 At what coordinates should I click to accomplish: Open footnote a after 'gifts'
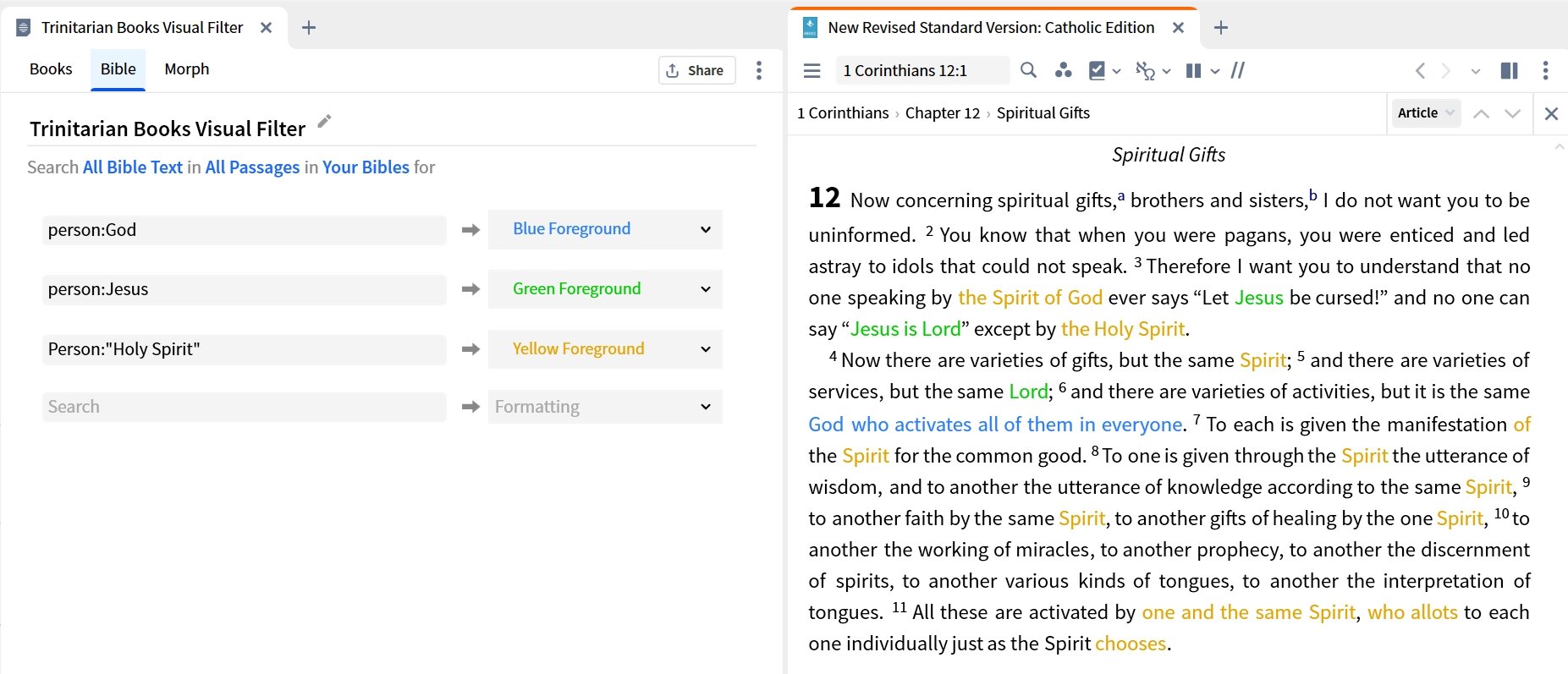(x=1120, y=196)
